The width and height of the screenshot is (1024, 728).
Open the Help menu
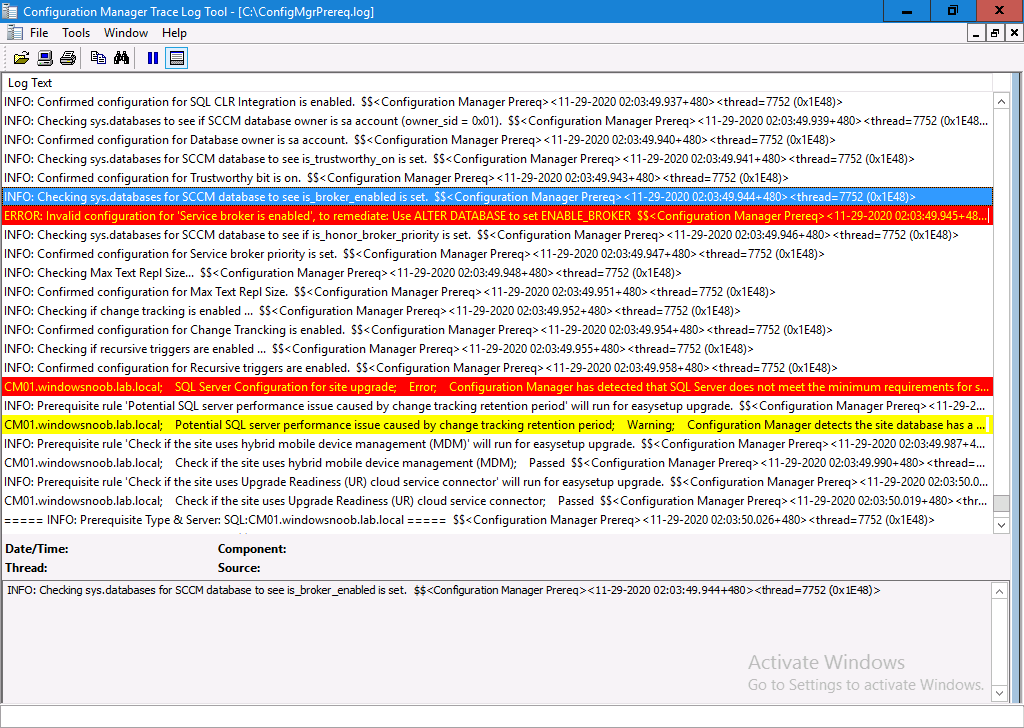pos(174,33)
